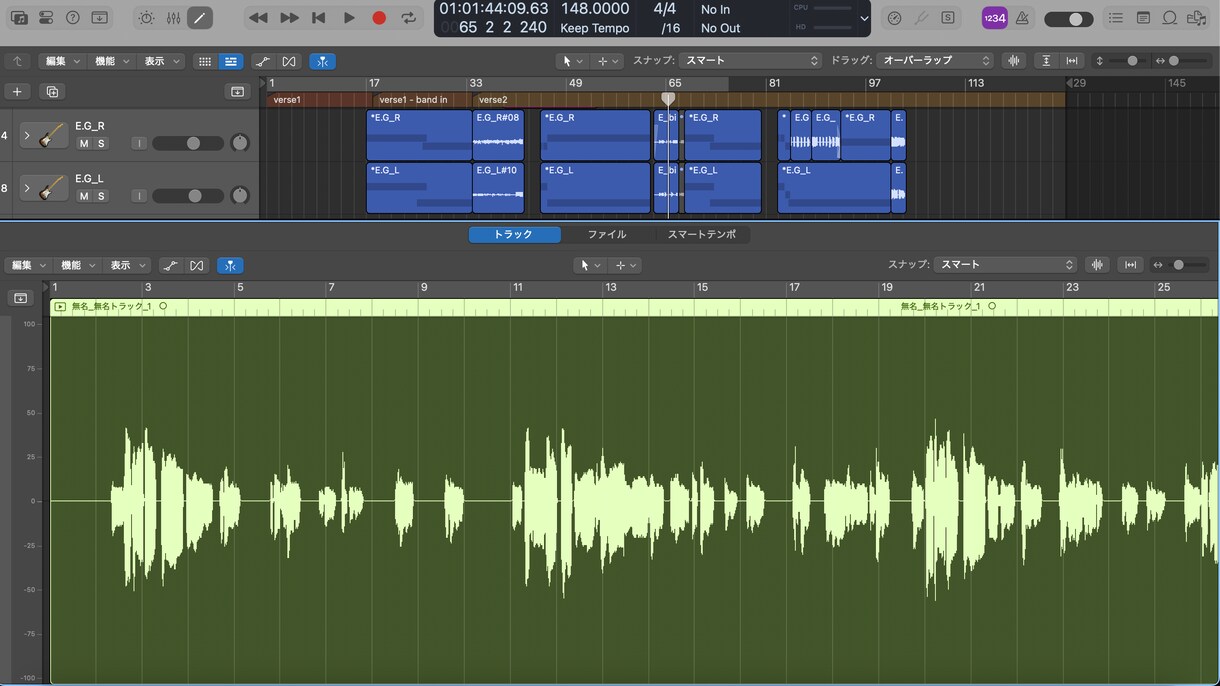Click the add track plus button
The height and width of the screenshot is (686, 1220).
point(17,92)
